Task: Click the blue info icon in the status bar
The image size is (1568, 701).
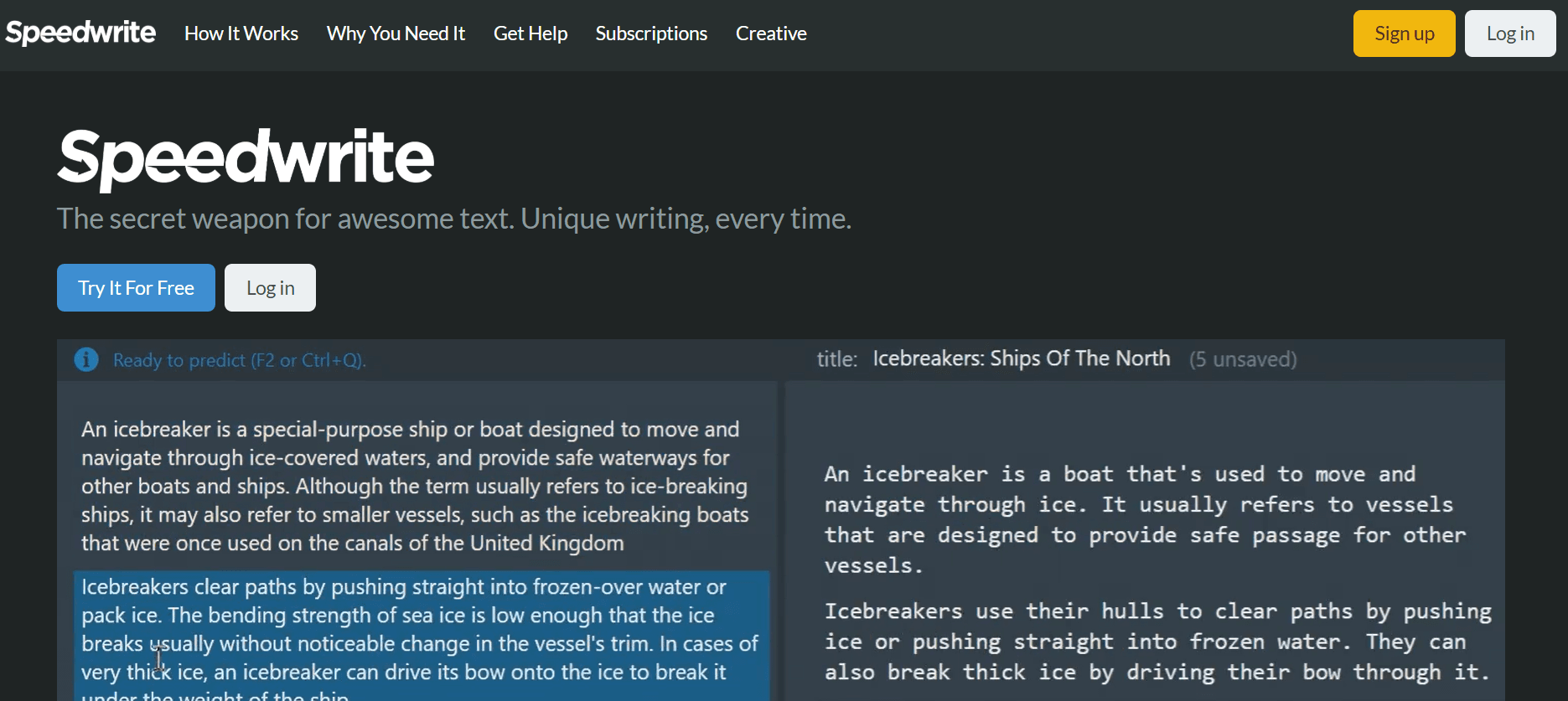Action: point(86,359)
